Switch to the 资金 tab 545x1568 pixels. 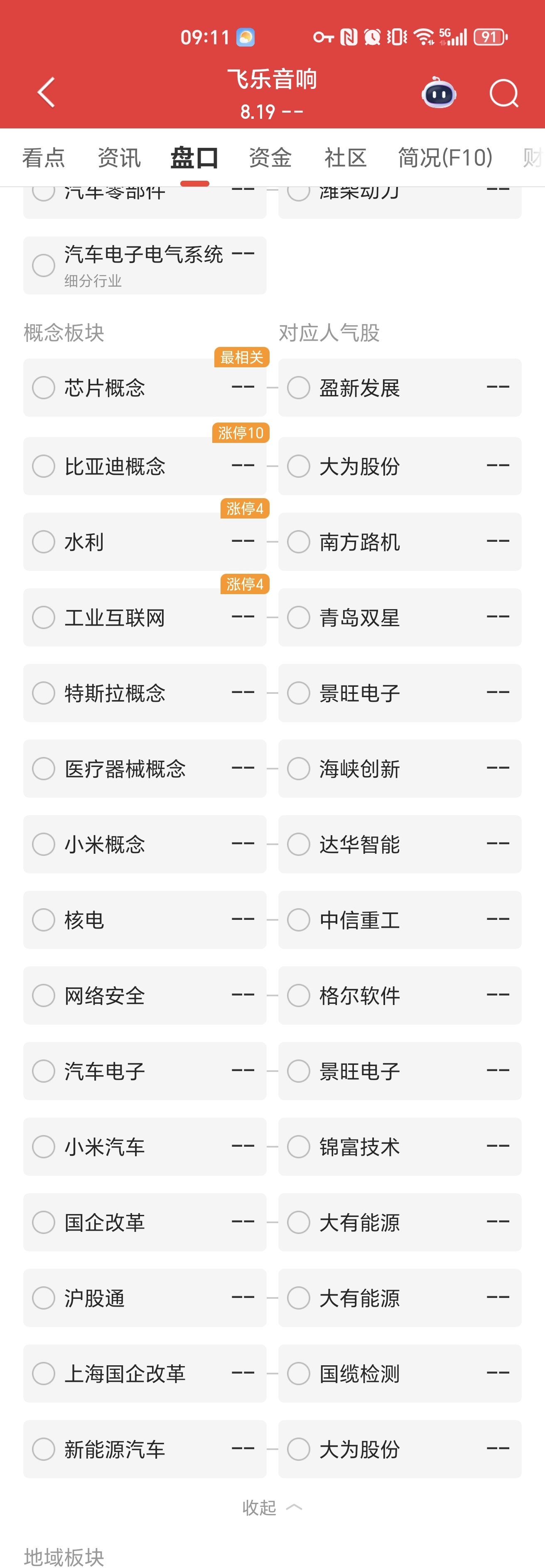[x=270, y=157]
